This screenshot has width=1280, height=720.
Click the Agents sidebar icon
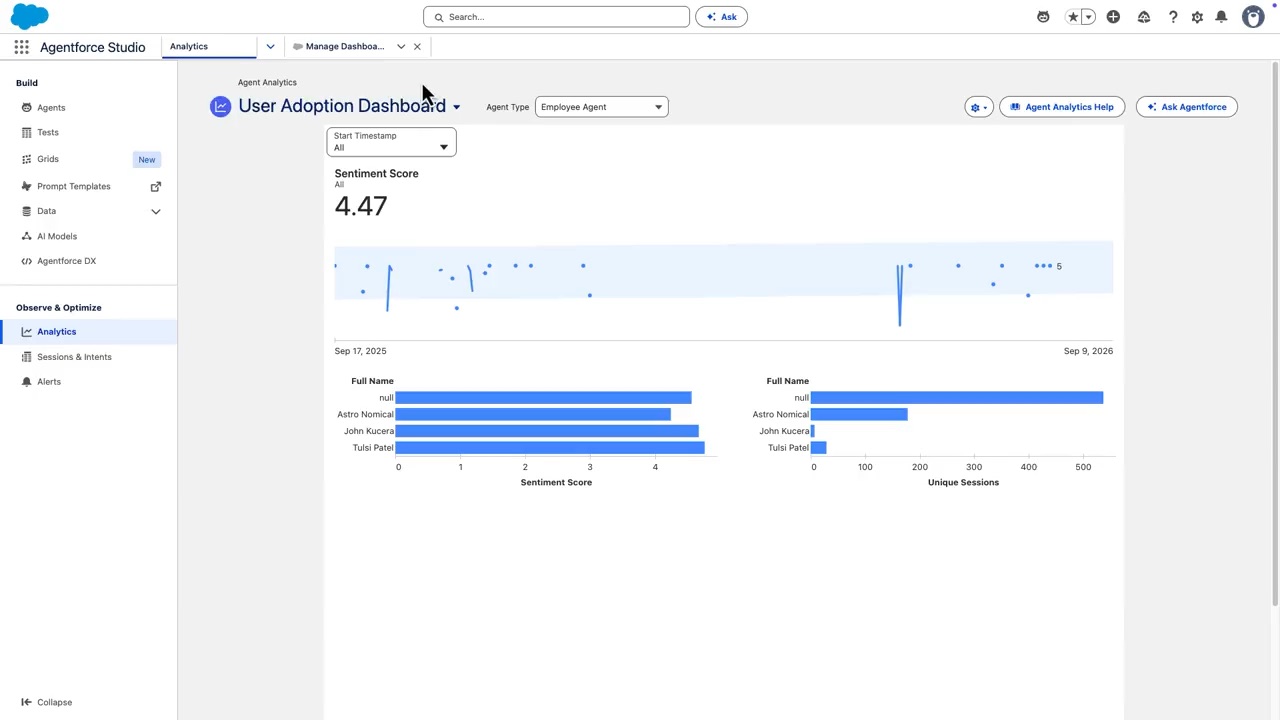coord(27,108)
